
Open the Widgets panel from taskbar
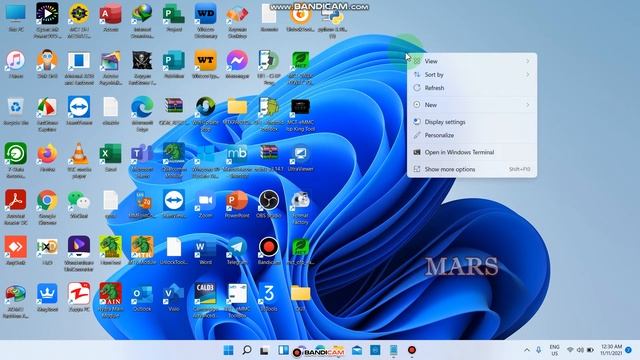point(283,350)
